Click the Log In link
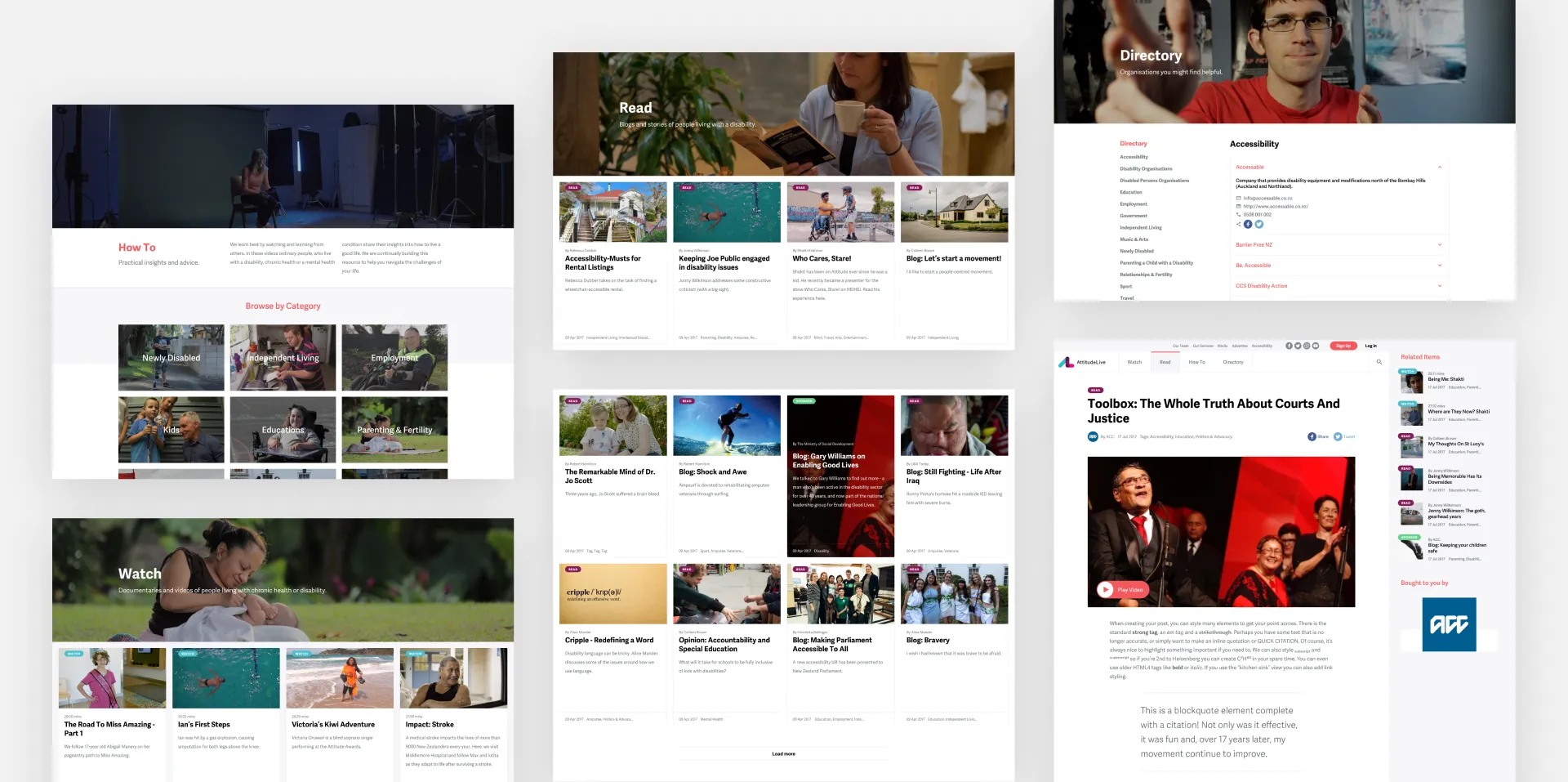 coord(1371,346)
